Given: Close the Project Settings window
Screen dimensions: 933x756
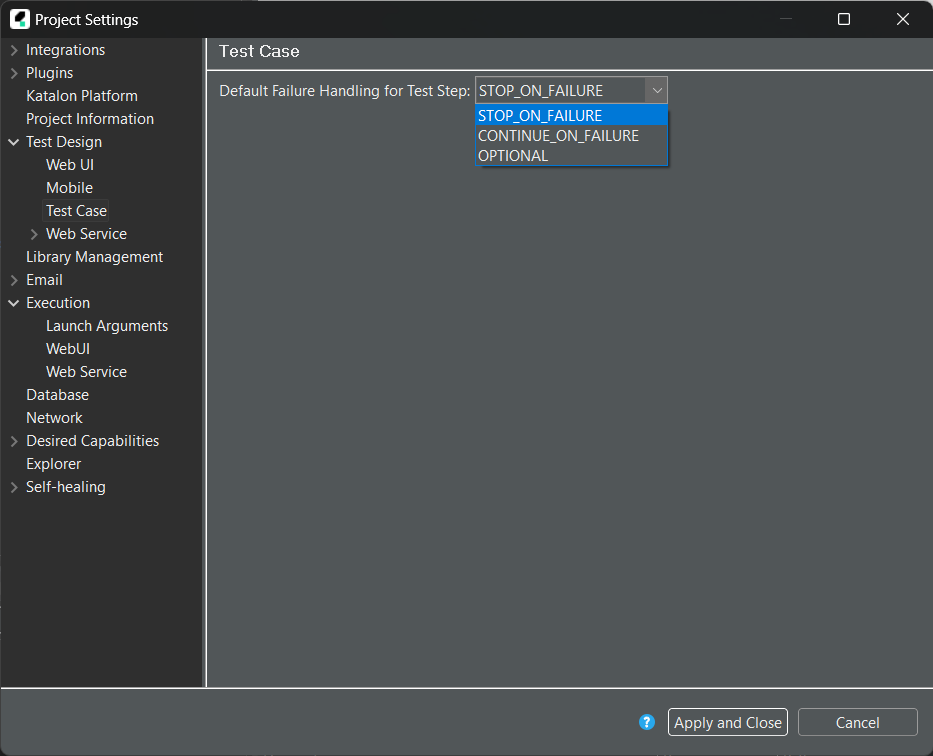Looking at the screenshot, I should pos(903,19).
